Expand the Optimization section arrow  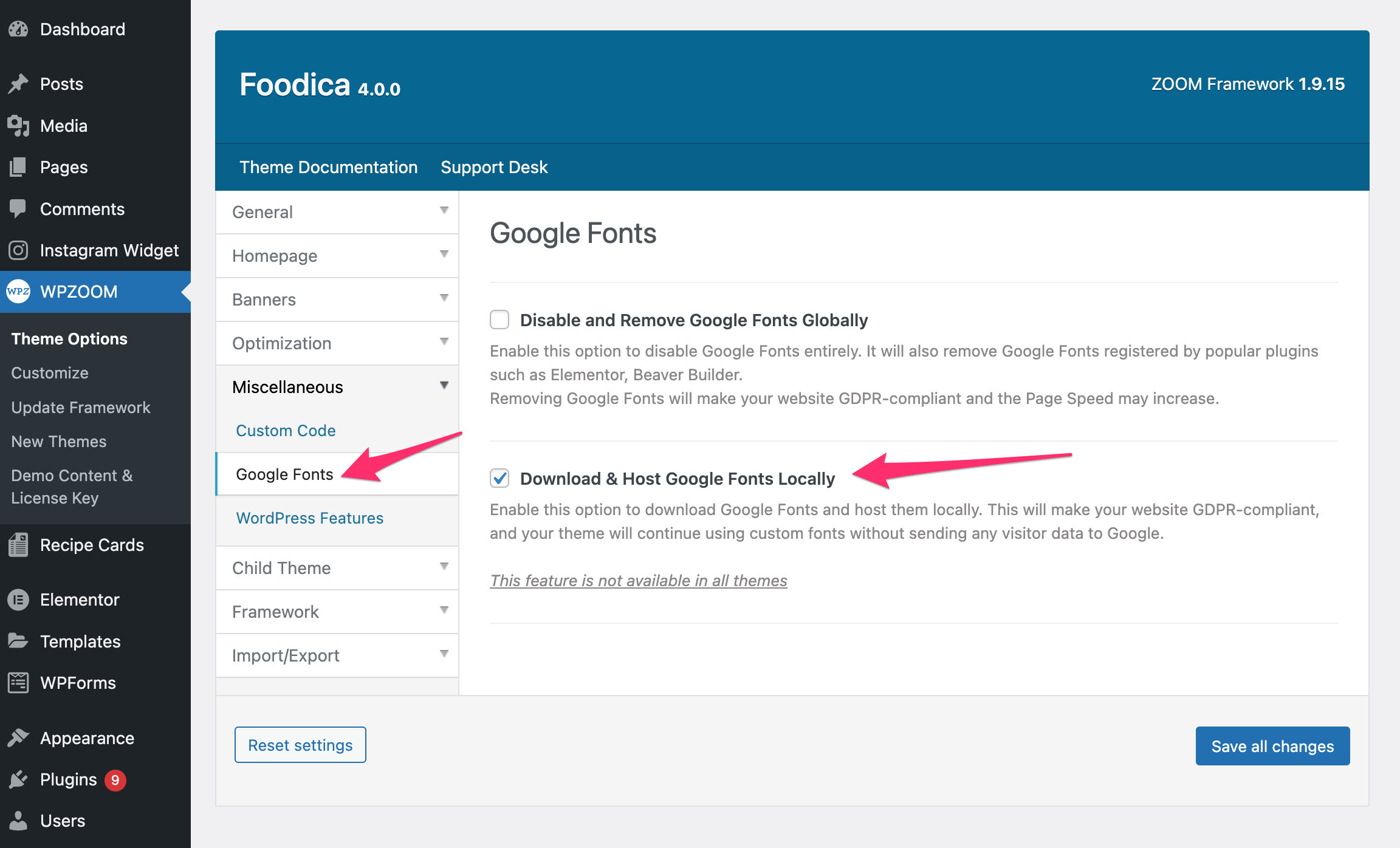444,342
